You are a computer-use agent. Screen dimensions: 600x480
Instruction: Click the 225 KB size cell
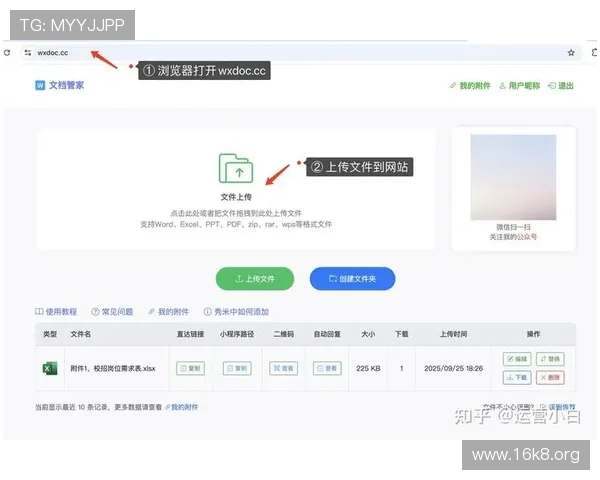pyautogui.click(x=368, y=368)
